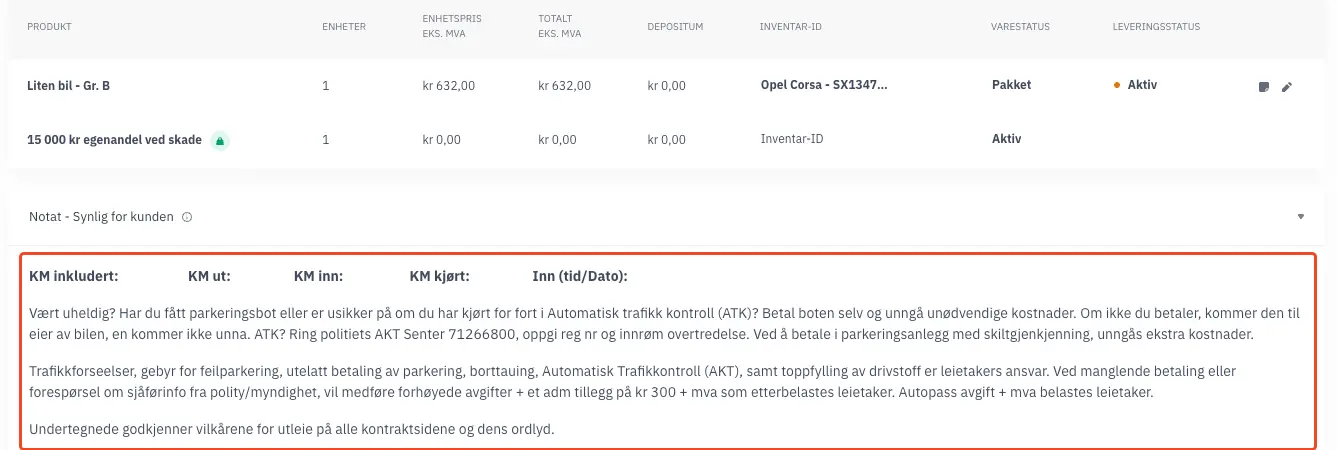Sort by the Produkt column header
The image size is (1337, 450).
coord(49,26)
